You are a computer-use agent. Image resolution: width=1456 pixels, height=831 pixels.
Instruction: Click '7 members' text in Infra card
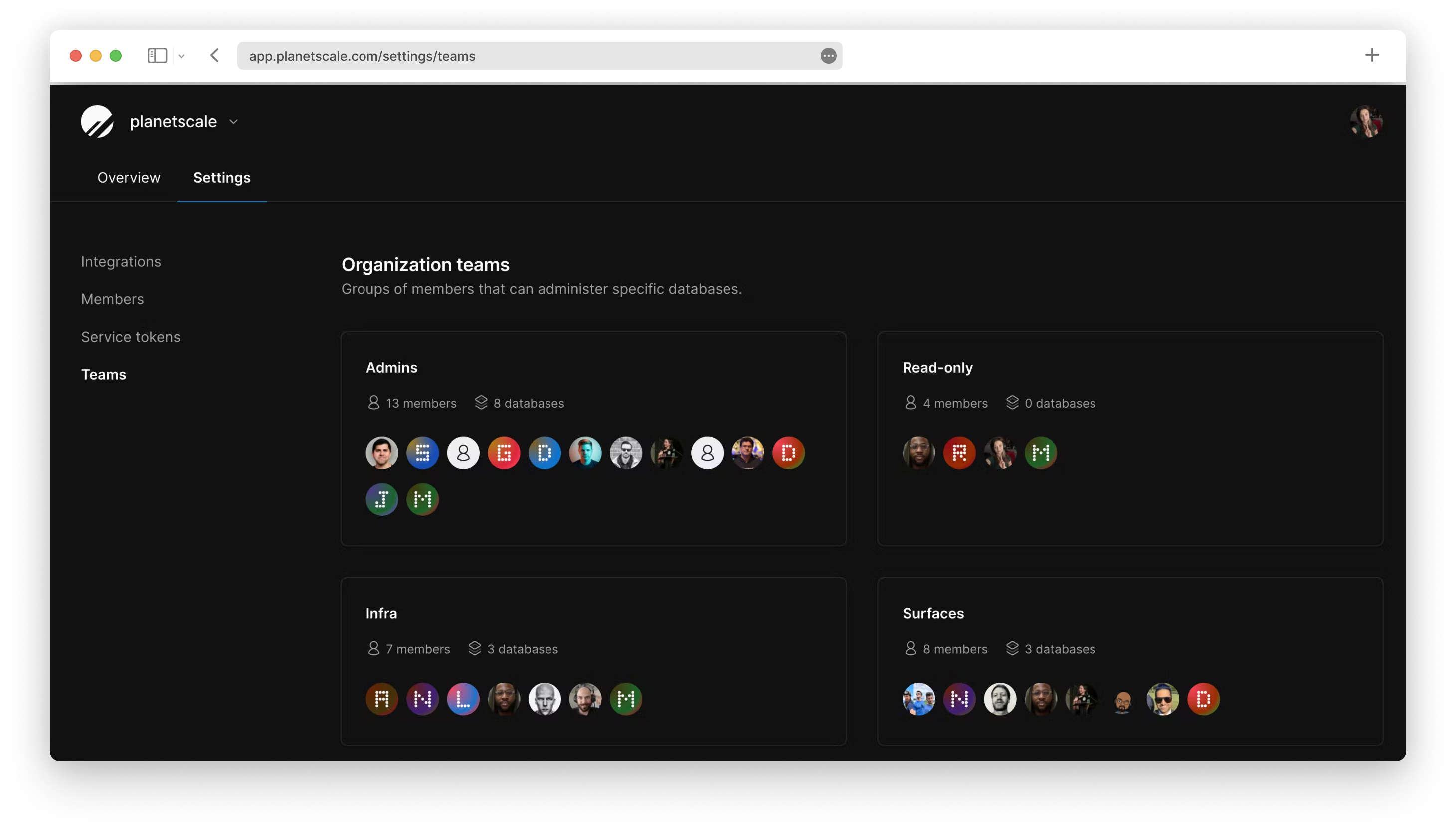click(418, 649)
